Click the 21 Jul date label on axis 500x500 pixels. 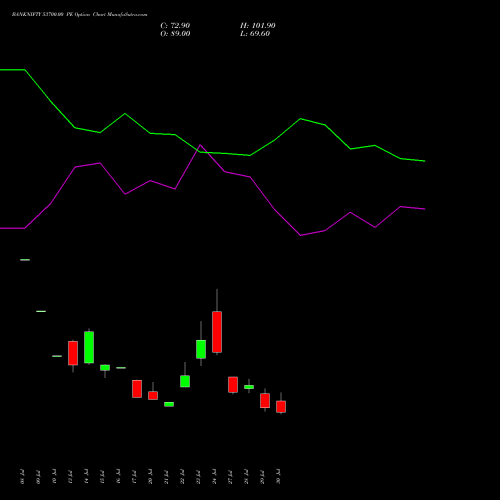[x=166, y=477]
